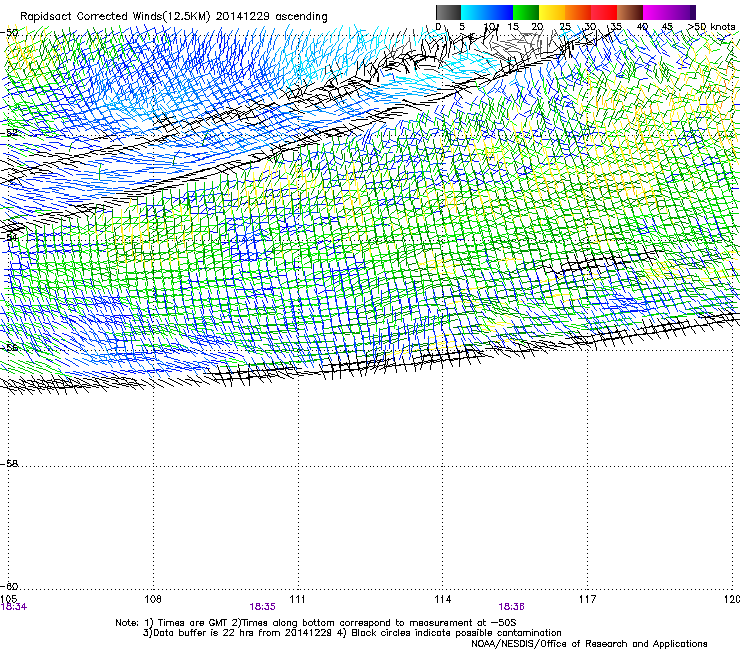Click the '111' longitude label

click(x=297, y=599)
